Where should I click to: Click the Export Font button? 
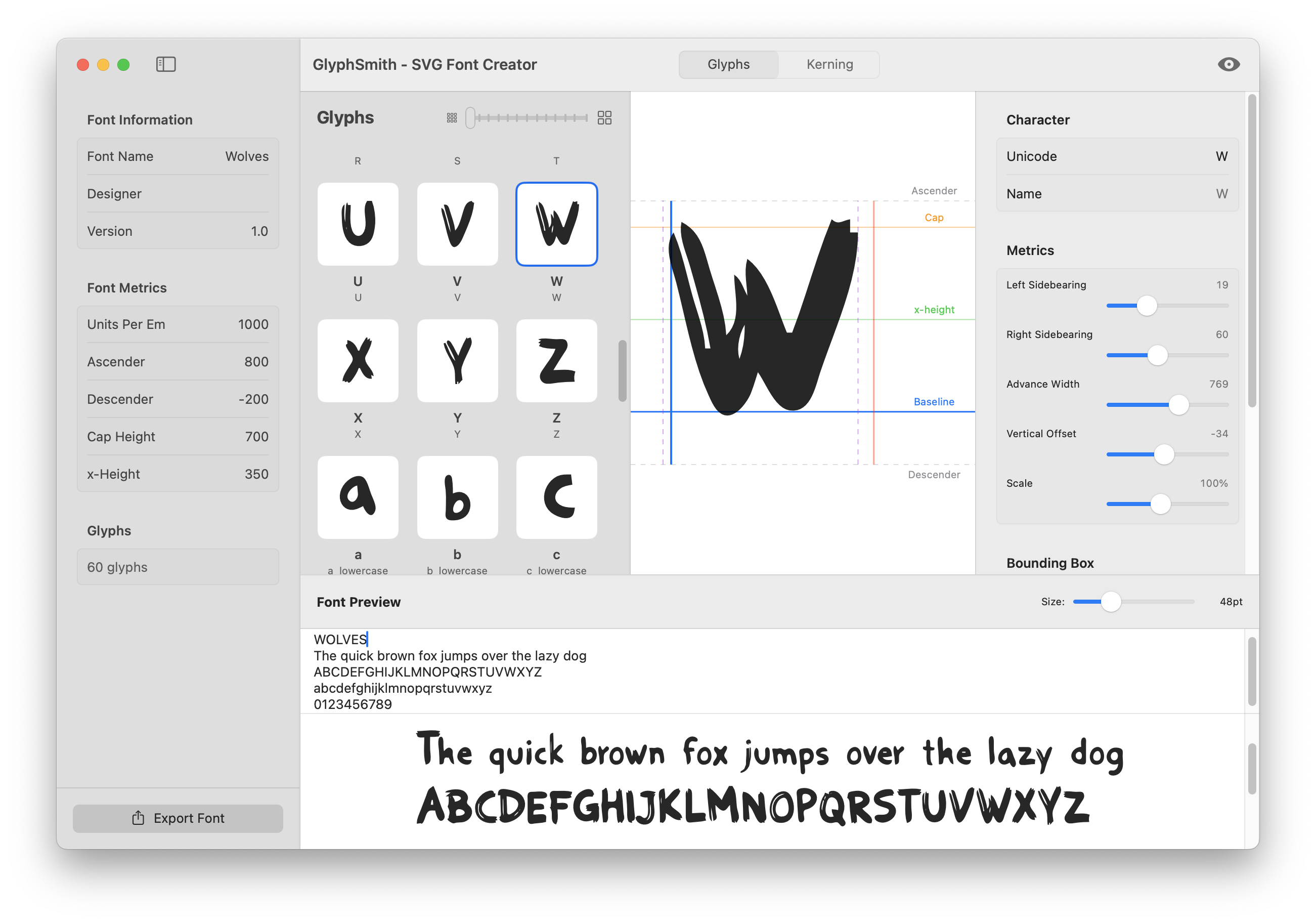[178, 818]
